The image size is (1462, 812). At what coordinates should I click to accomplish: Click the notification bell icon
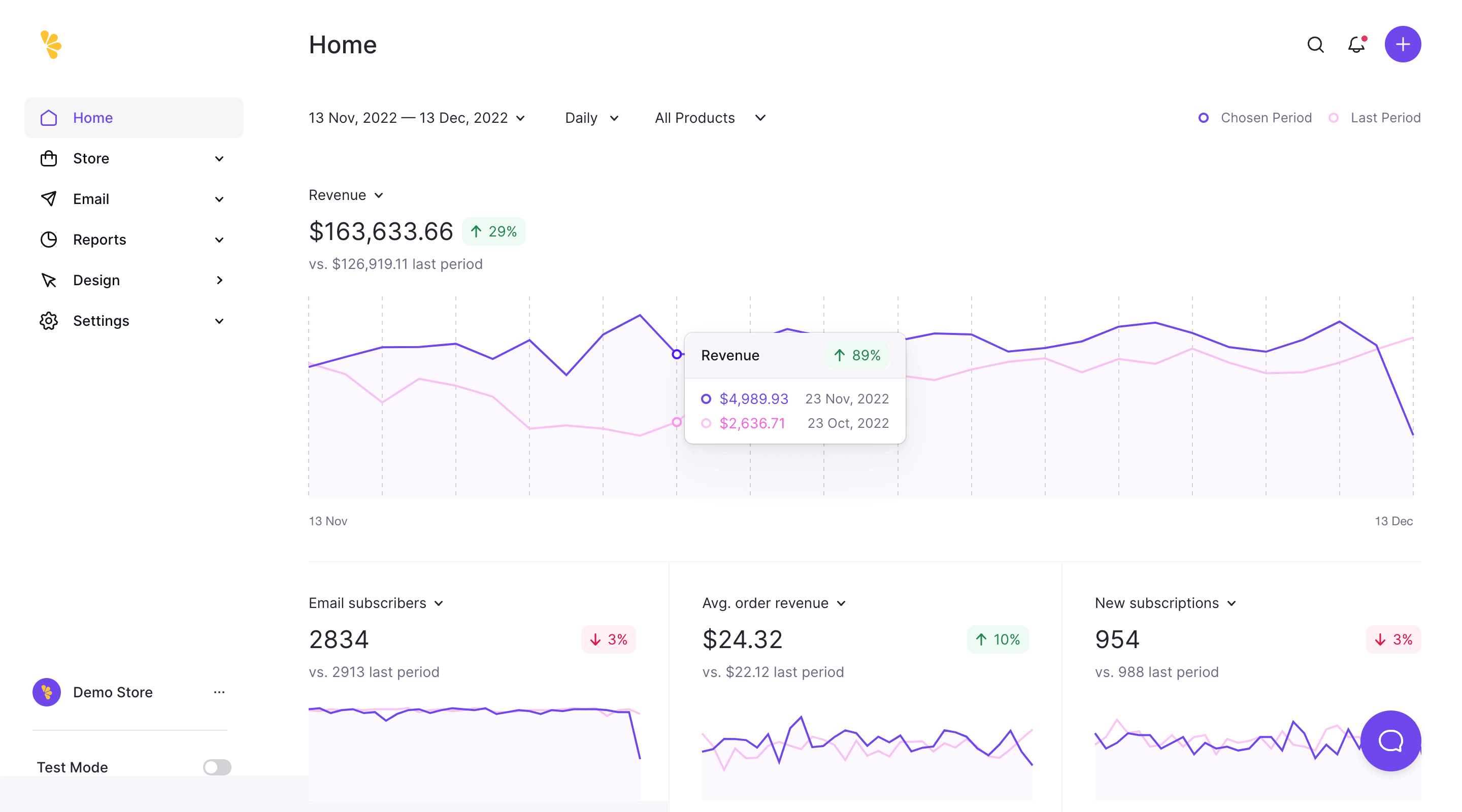[x=1357, y=44]
